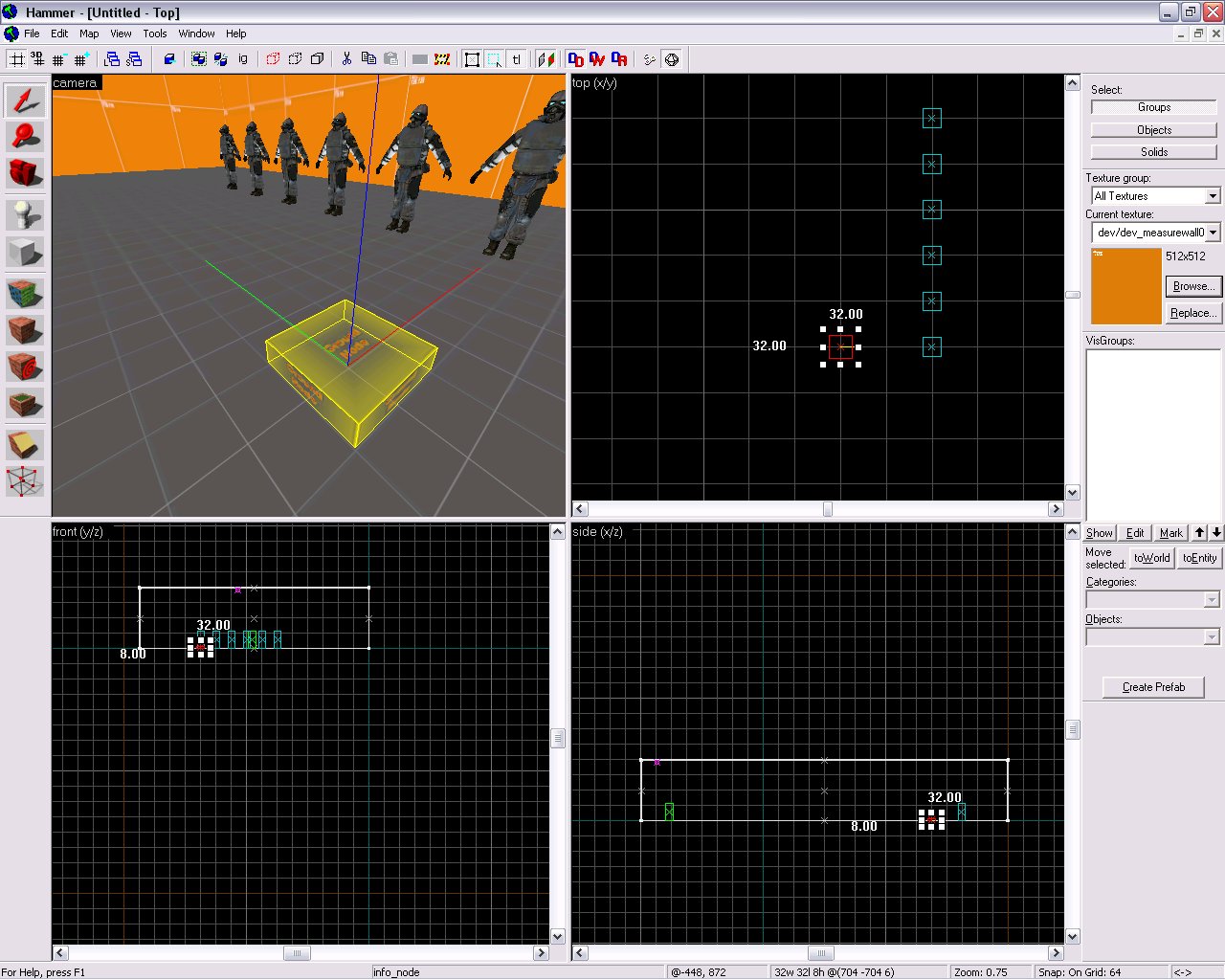Expand the Texture group dropdown
The height and width of the screenshot is (980, 1225).
point(1213,196)
